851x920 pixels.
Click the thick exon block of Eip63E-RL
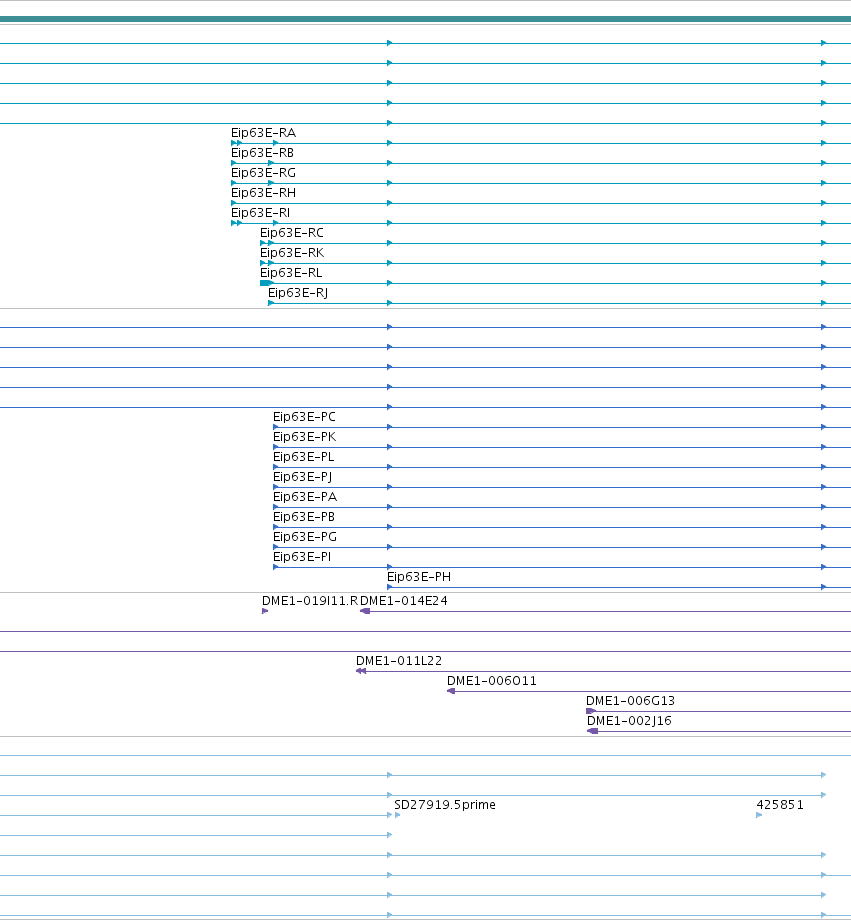[x=265, y=283]
